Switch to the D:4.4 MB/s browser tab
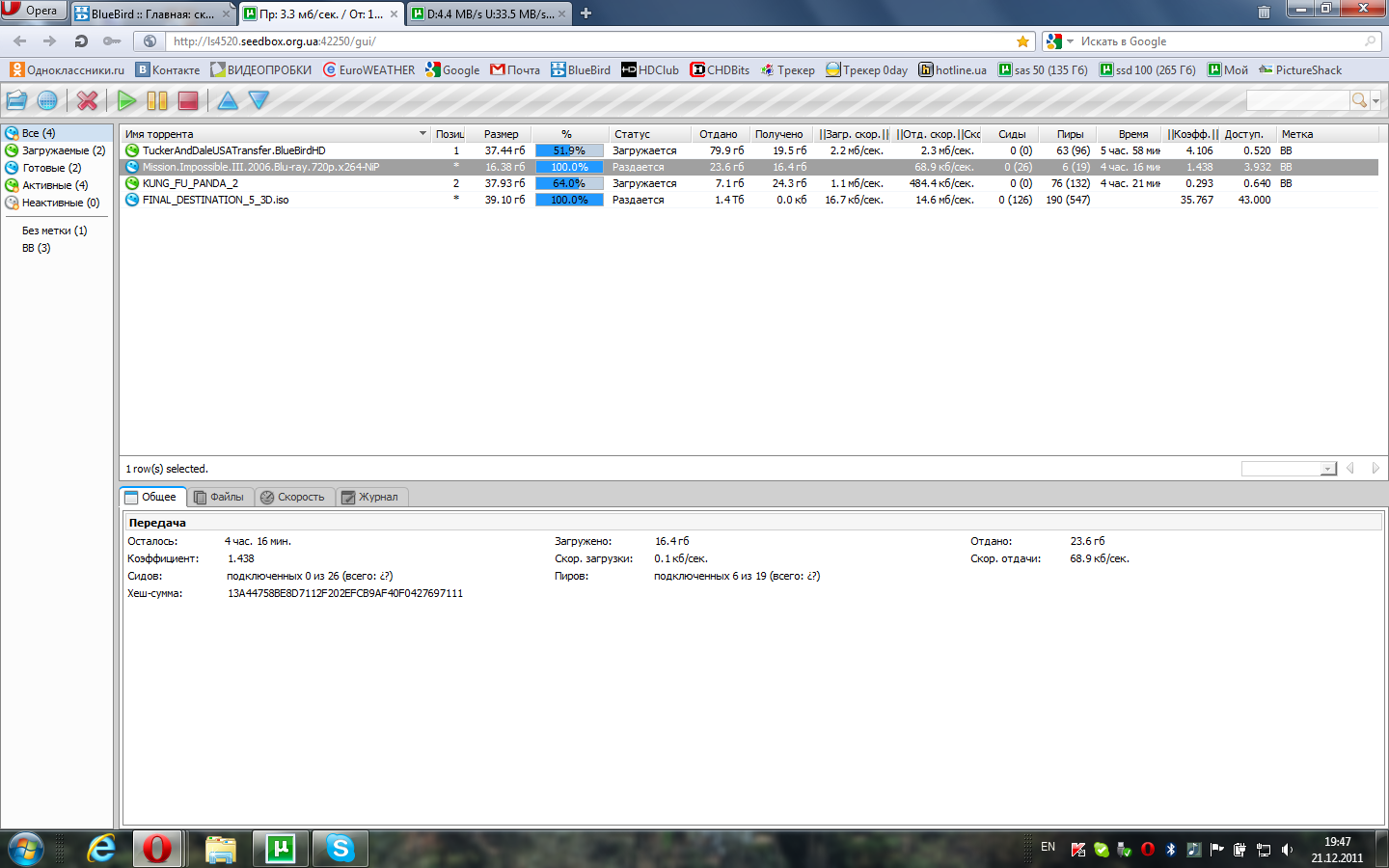 (x=488, y=14)
